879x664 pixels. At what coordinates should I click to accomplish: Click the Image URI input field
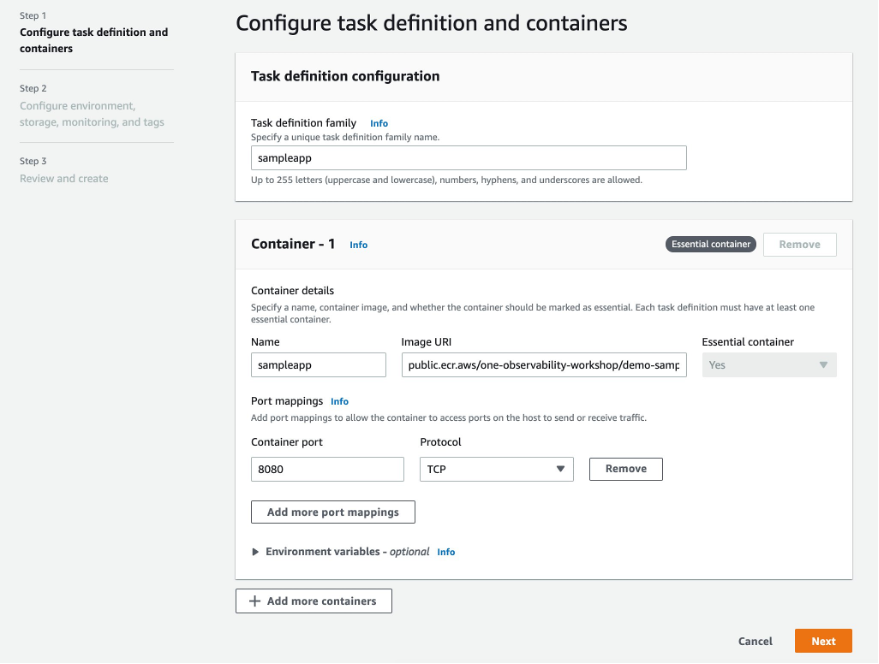(x=543, y=364)
